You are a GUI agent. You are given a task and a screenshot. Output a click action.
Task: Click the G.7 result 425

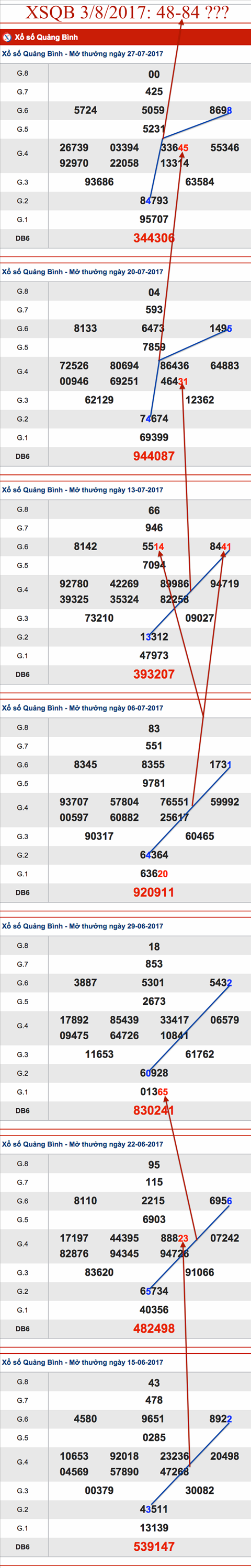(x=154, y=91)
